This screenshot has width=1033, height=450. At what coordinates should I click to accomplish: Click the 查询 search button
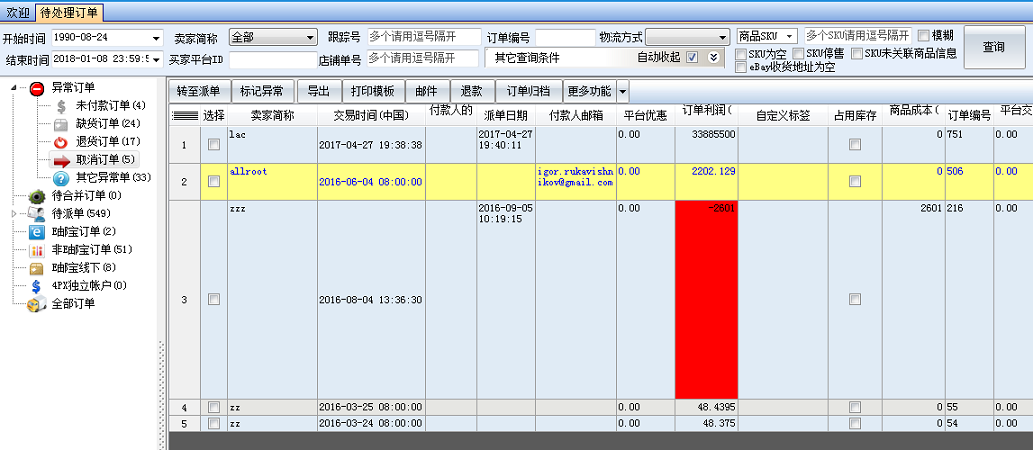pyautogui.click(x=993, y=47)
